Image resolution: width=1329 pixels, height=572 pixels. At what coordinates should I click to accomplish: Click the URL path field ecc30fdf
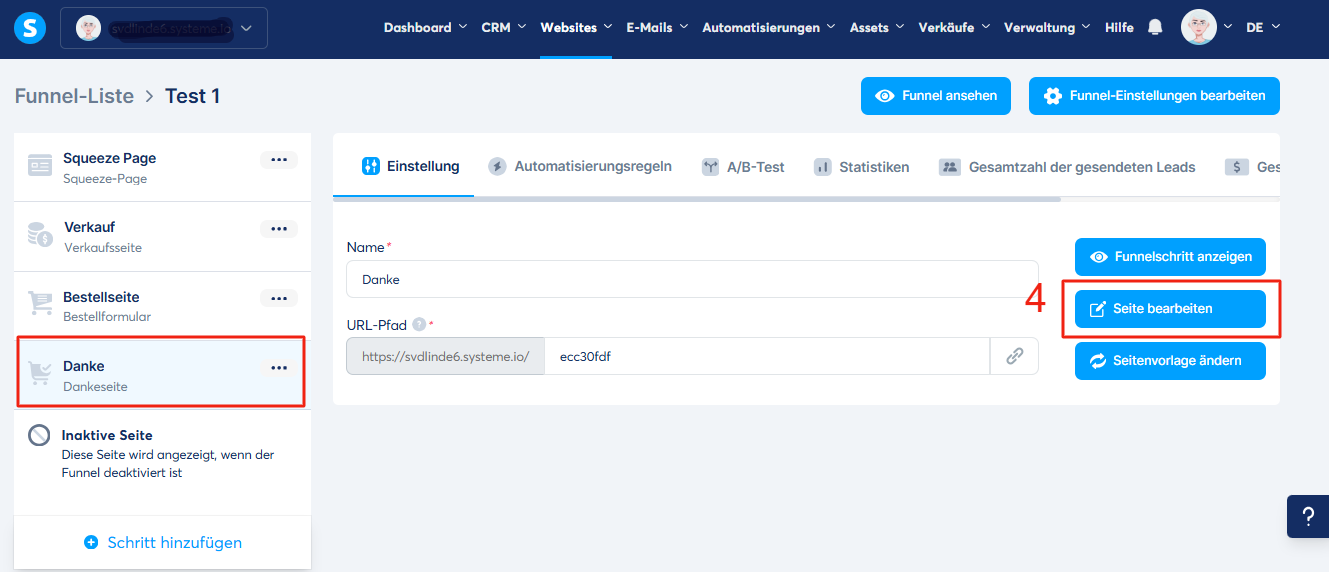767,356
